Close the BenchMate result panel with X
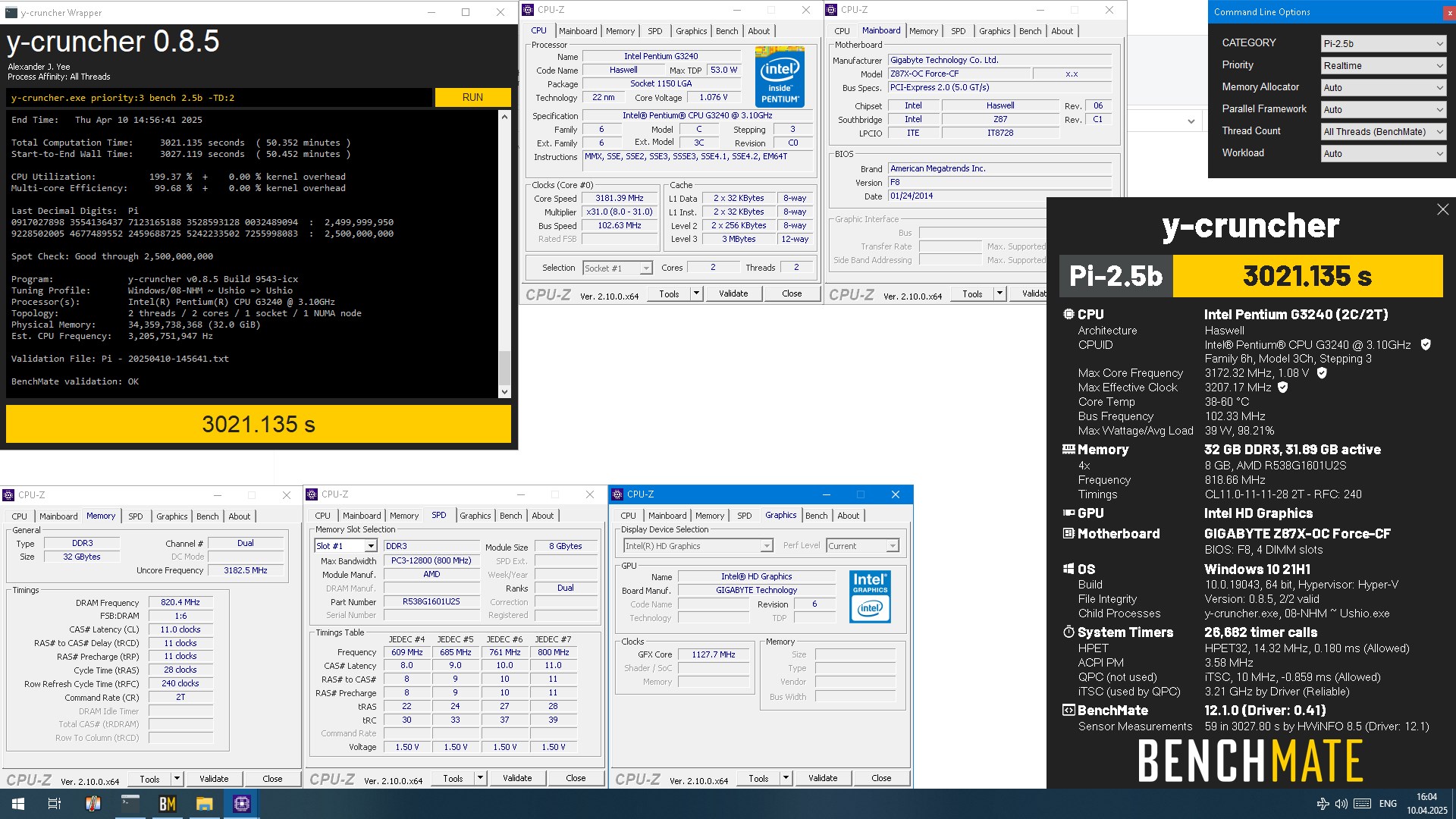 point(1442,209)
